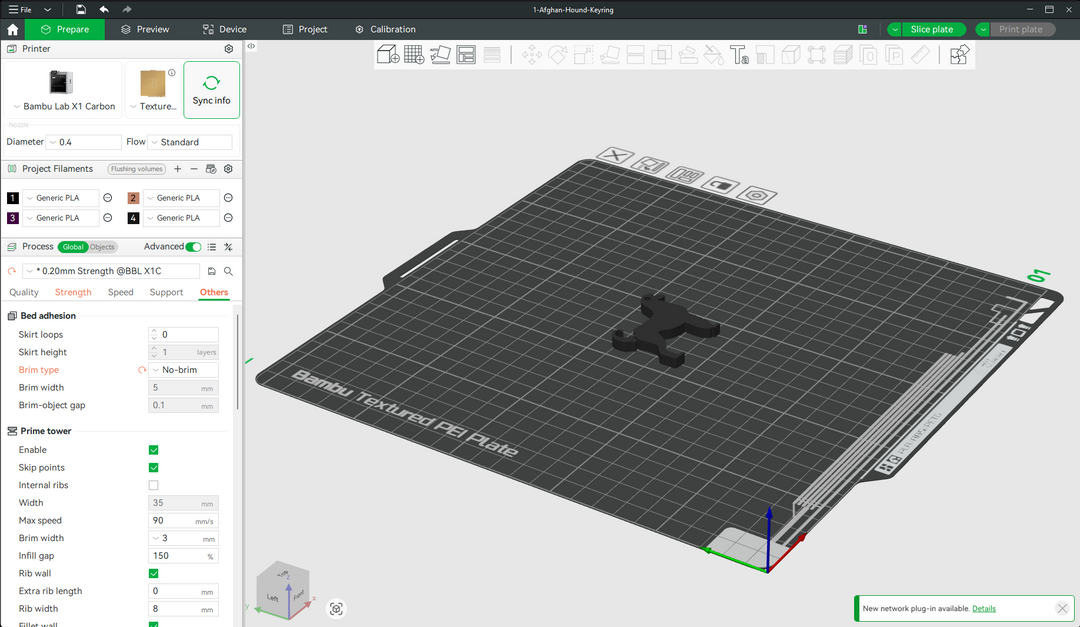The width and height of the screenshot is (1080, 627).
Task: Select the Move tool in the toolbar
Action: click(x=531, y=55)
